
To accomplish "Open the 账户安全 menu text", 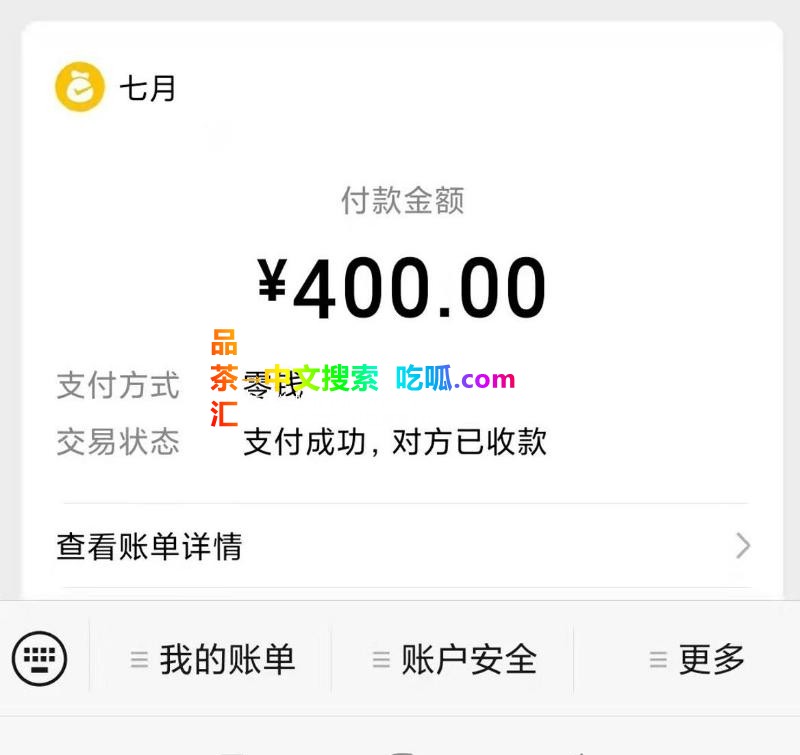I will [x=469, y=660].
